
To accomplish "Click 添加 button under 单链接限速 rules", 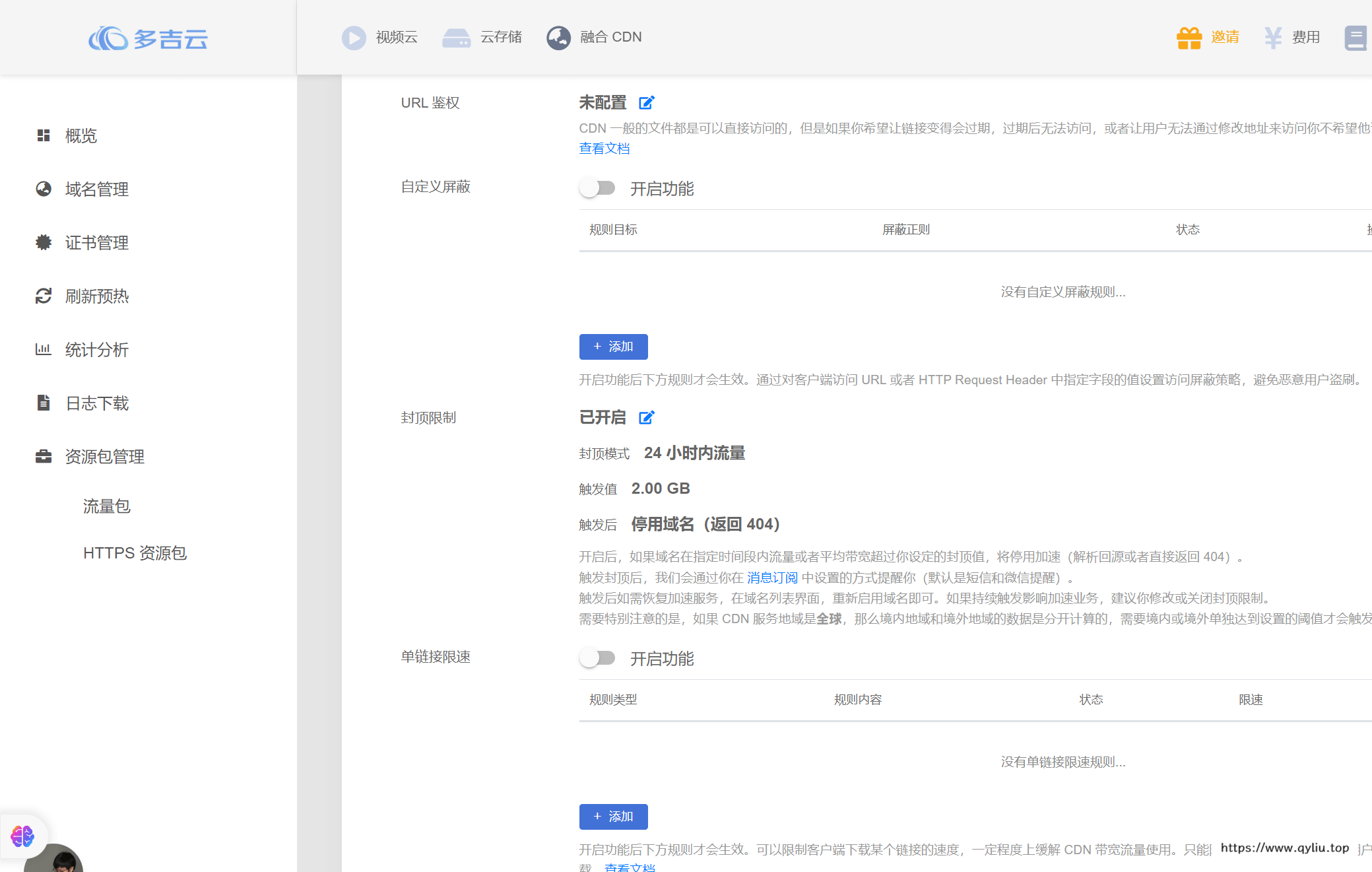I will 613,817.
